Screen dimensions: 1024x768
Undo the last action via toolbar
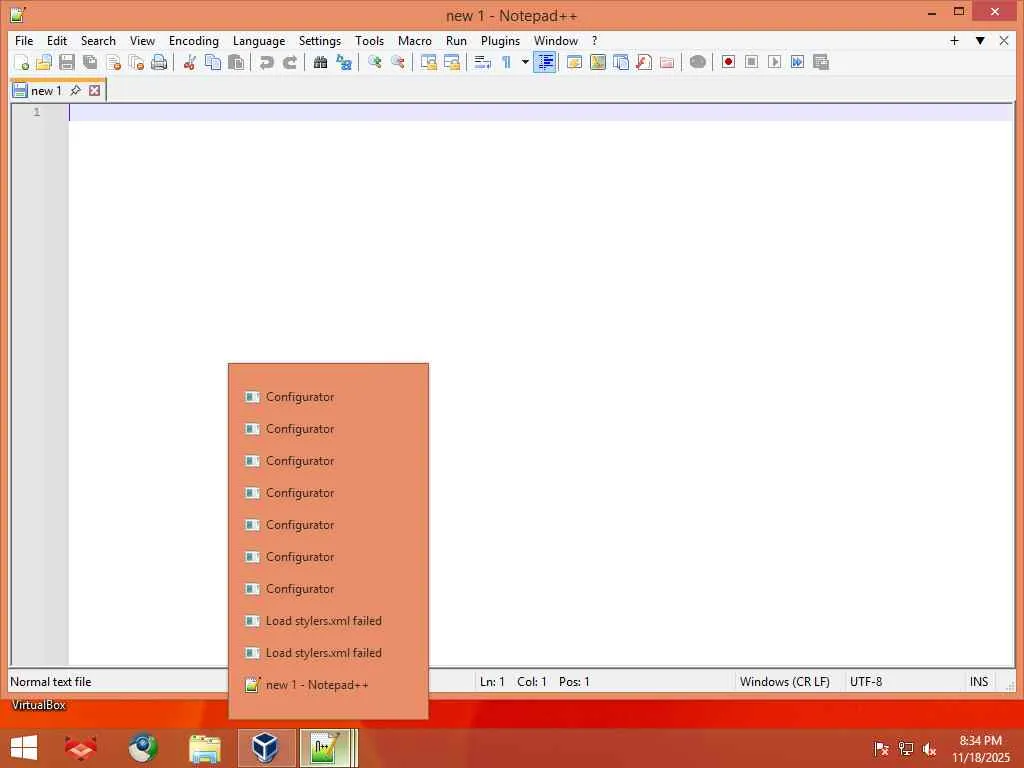point(266,62)
